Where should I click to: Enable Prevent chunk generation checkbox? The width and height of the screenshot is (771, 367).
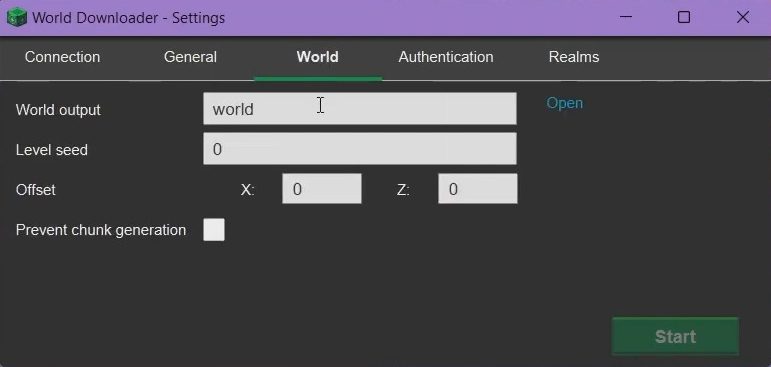(214, 230)
